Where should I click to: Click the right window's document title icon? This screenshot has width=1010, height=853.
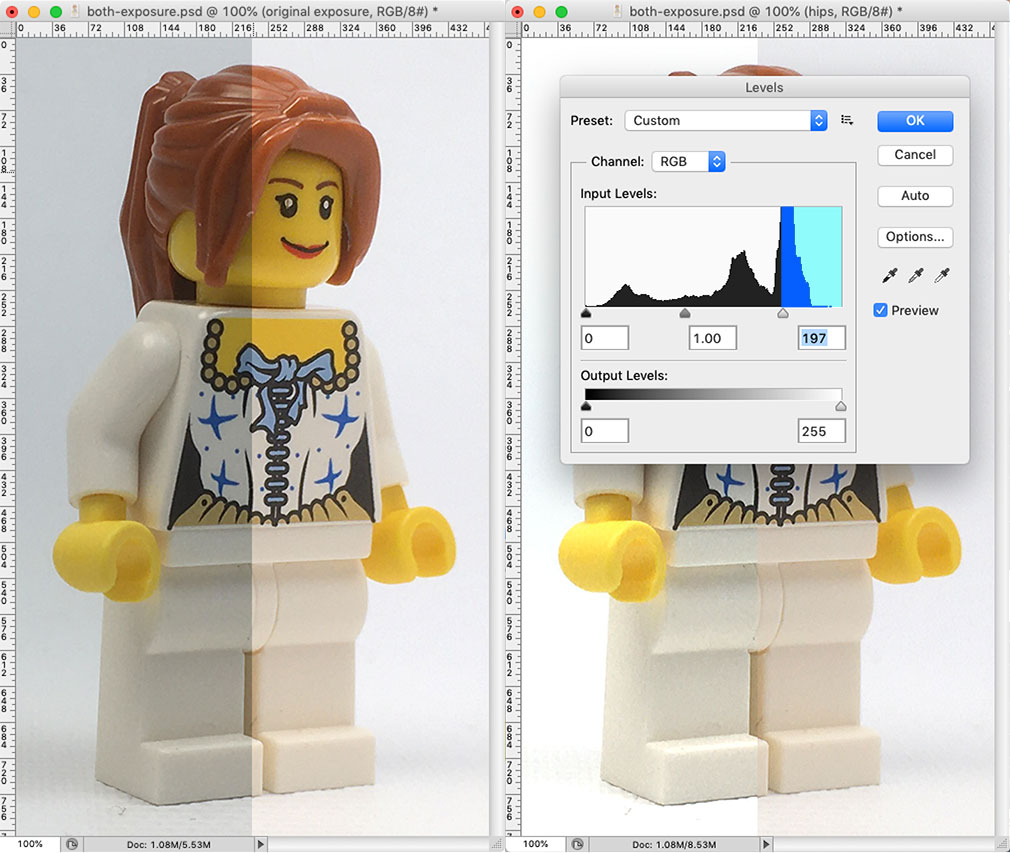click(618, 11)
